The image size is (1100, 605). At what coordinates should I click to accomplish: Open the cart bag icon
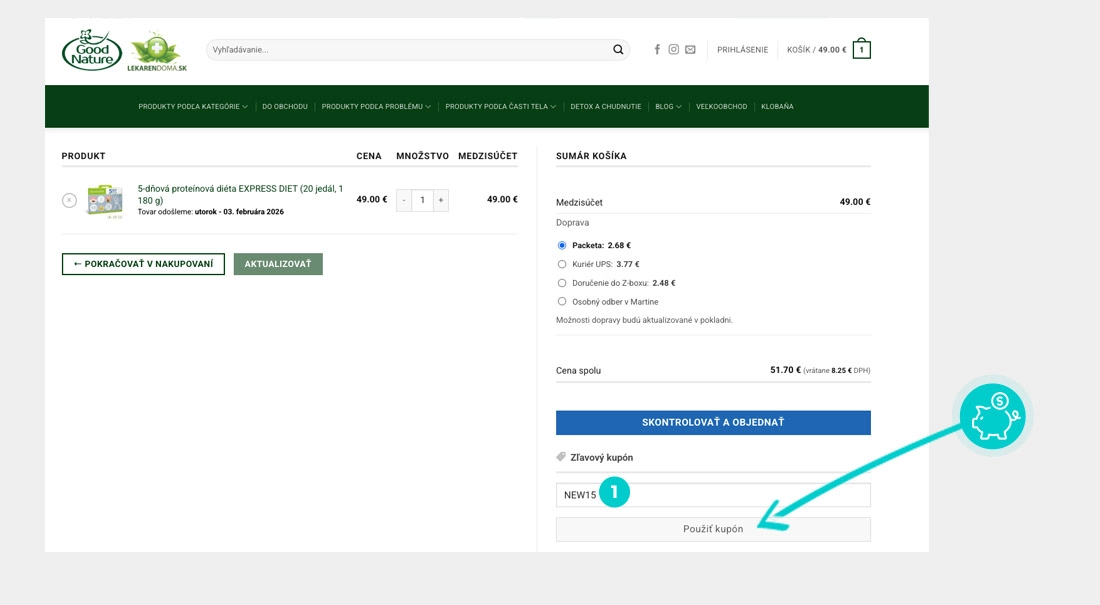coord(861,49)
